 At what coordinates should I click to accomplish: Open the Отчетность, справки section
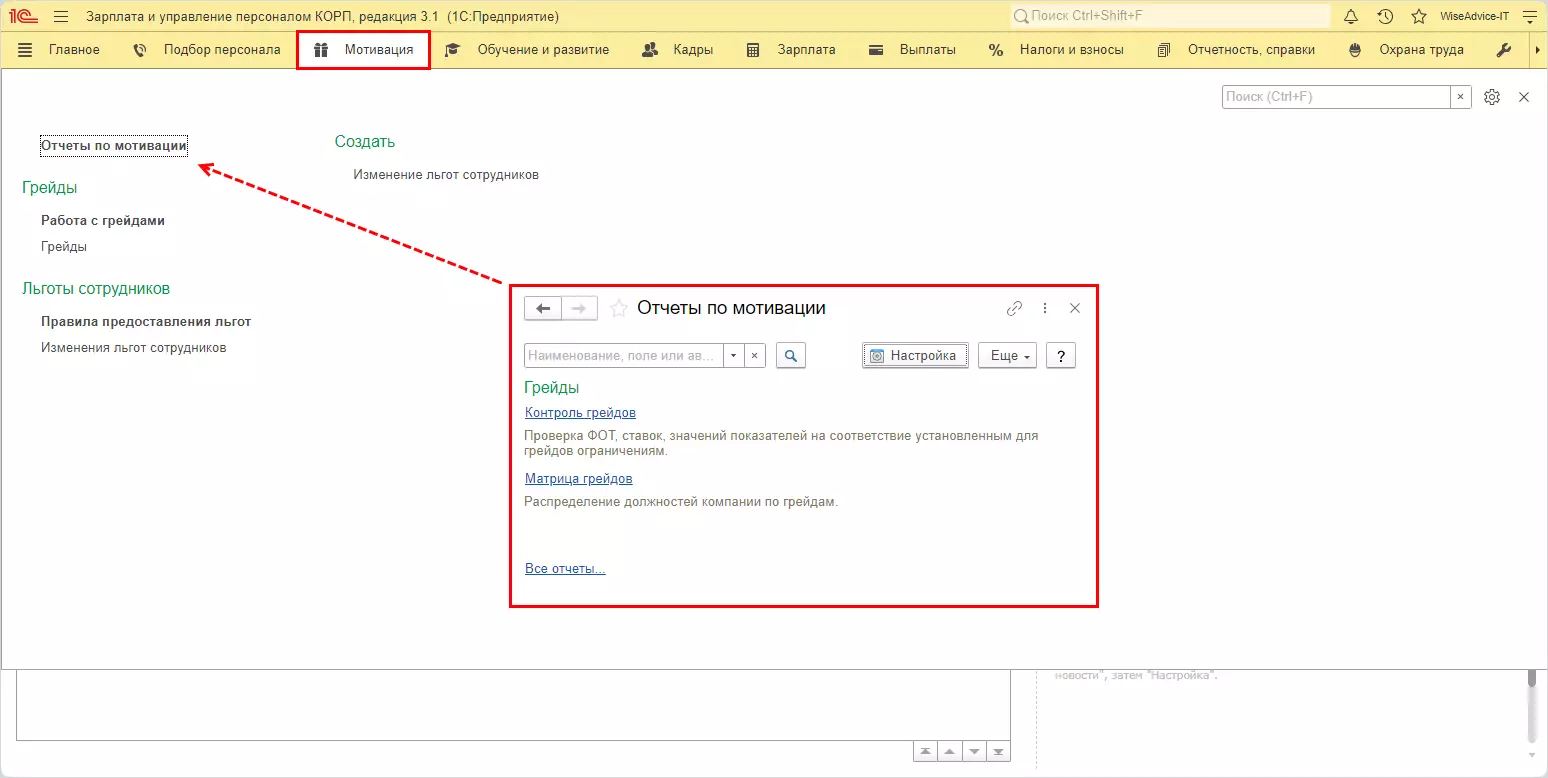point(1251,50)
